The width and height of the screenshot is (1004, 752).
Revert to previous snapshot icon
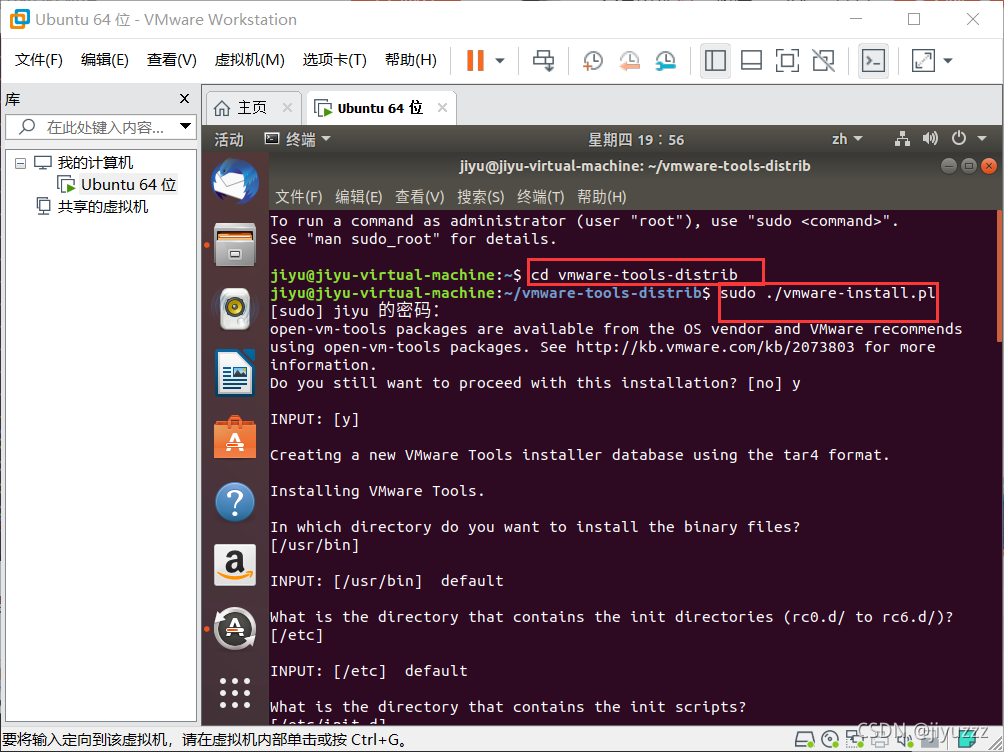629,61
